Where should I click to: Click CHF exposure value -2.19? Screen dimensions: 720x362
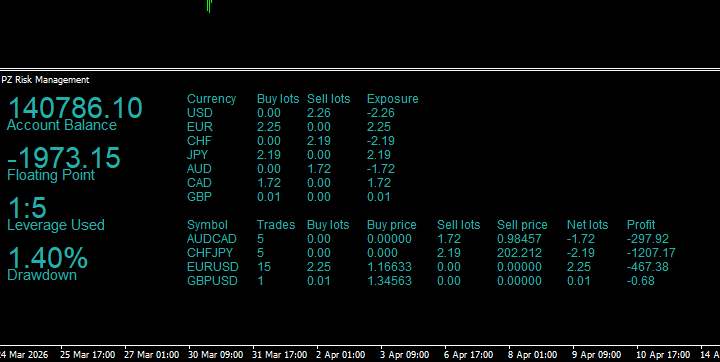381,141
